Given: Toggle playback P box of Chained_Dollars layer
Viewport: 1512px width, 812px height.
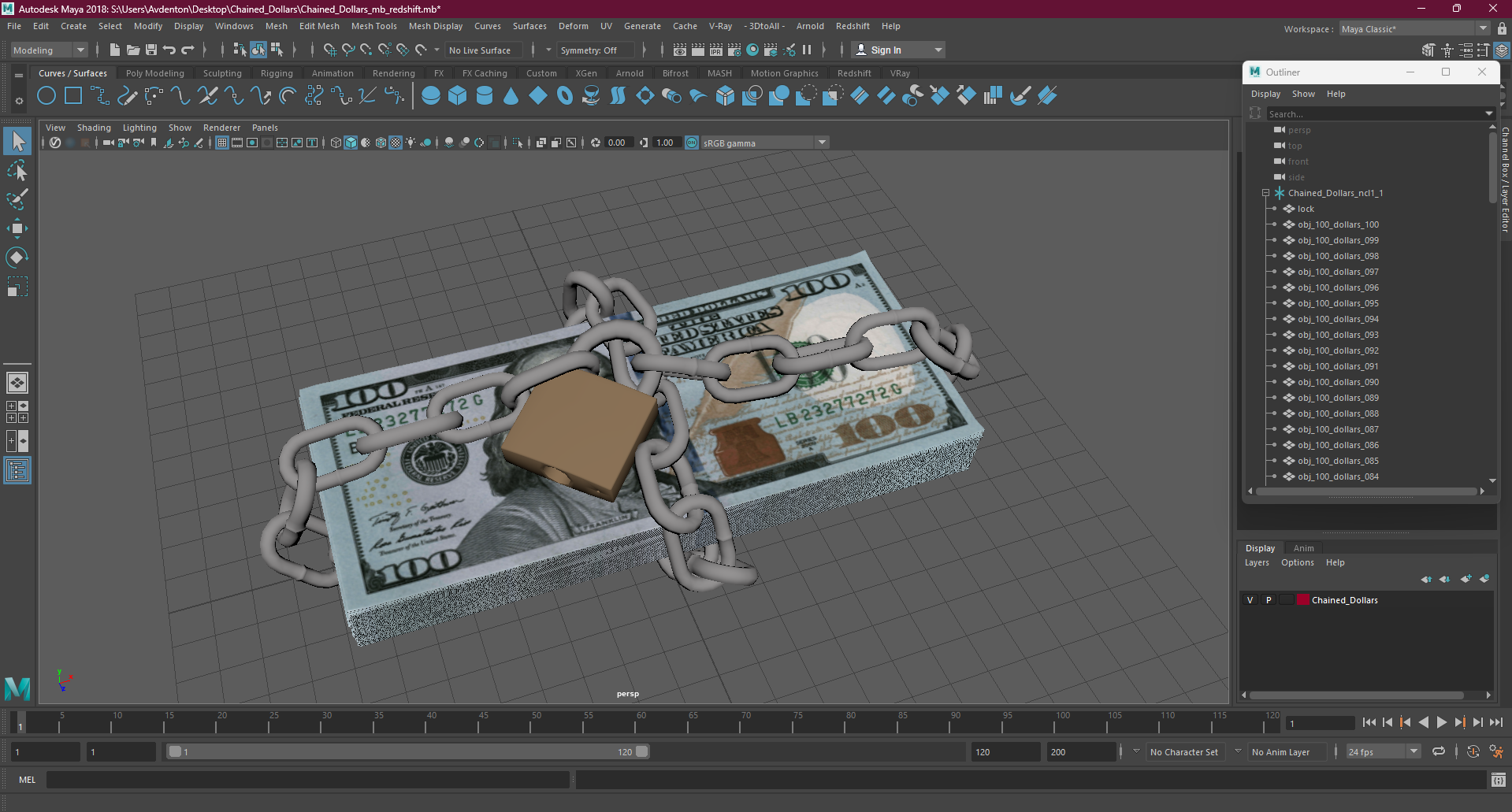Looking at the screenshot, I should 1269,600.
